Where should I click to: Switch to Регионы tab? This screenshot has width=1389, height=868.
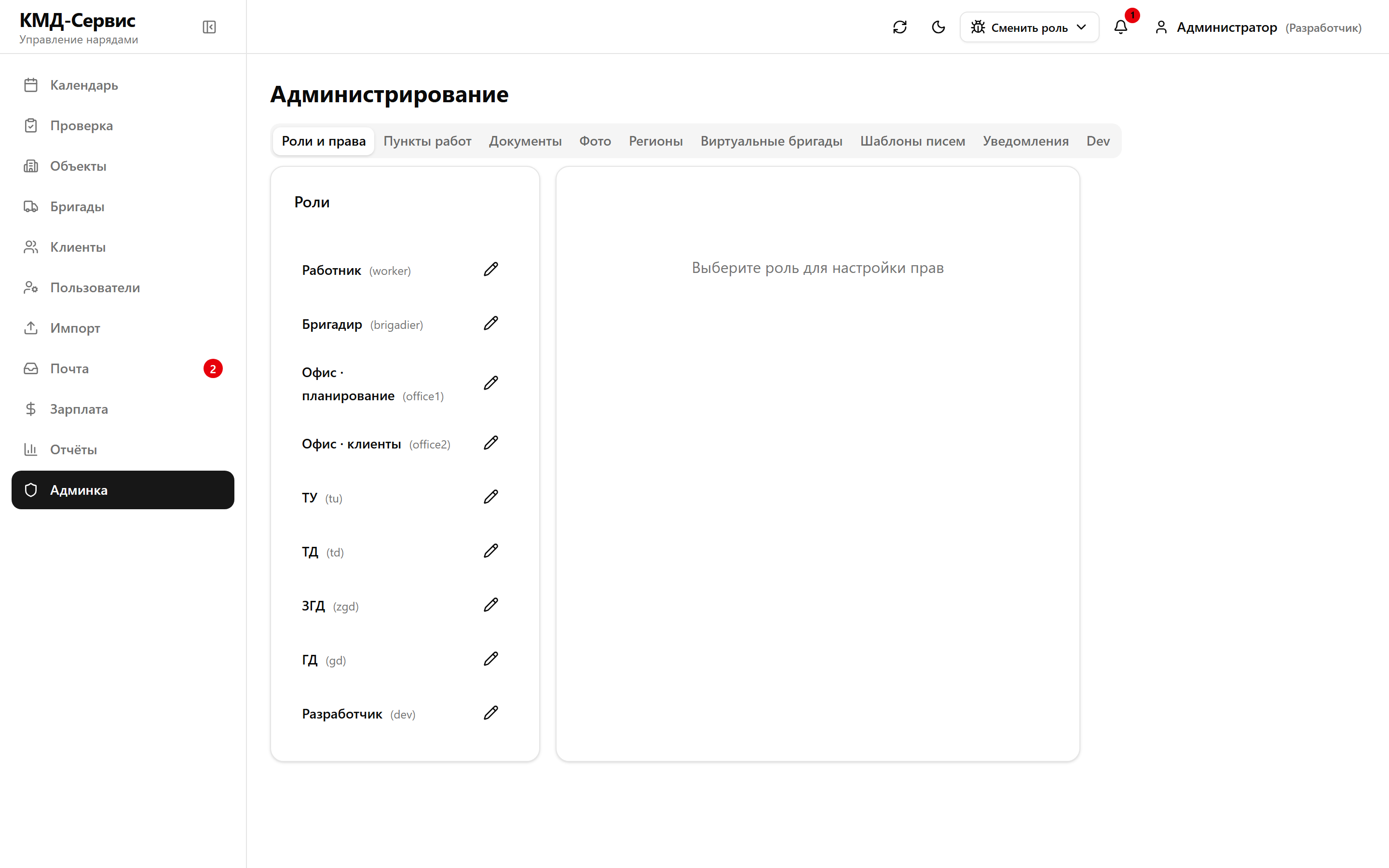coord(655,141)
